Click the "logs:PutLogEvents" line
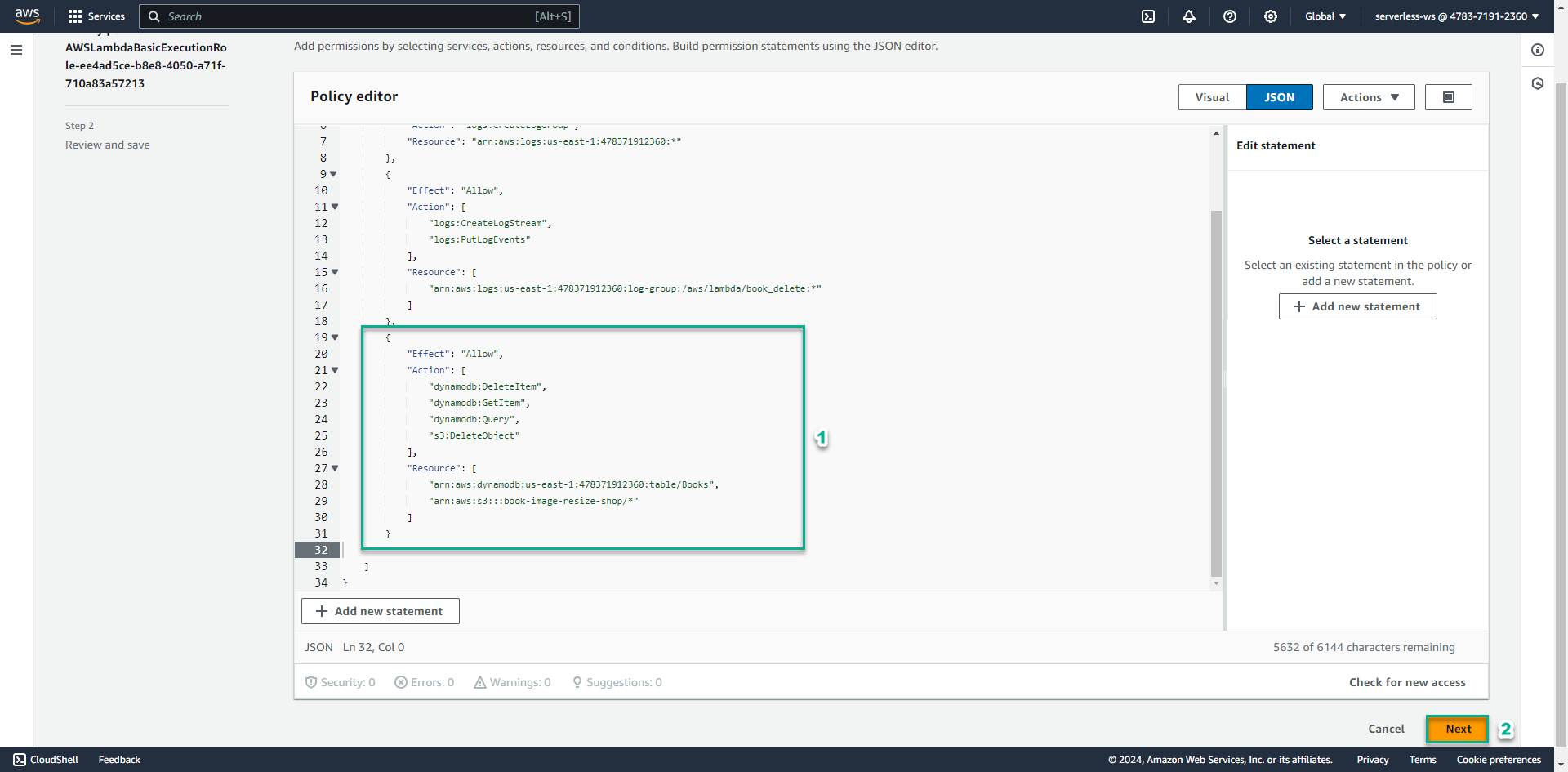Image resolution: width=1568 pixels, height=772 pixels. [479, 239]
